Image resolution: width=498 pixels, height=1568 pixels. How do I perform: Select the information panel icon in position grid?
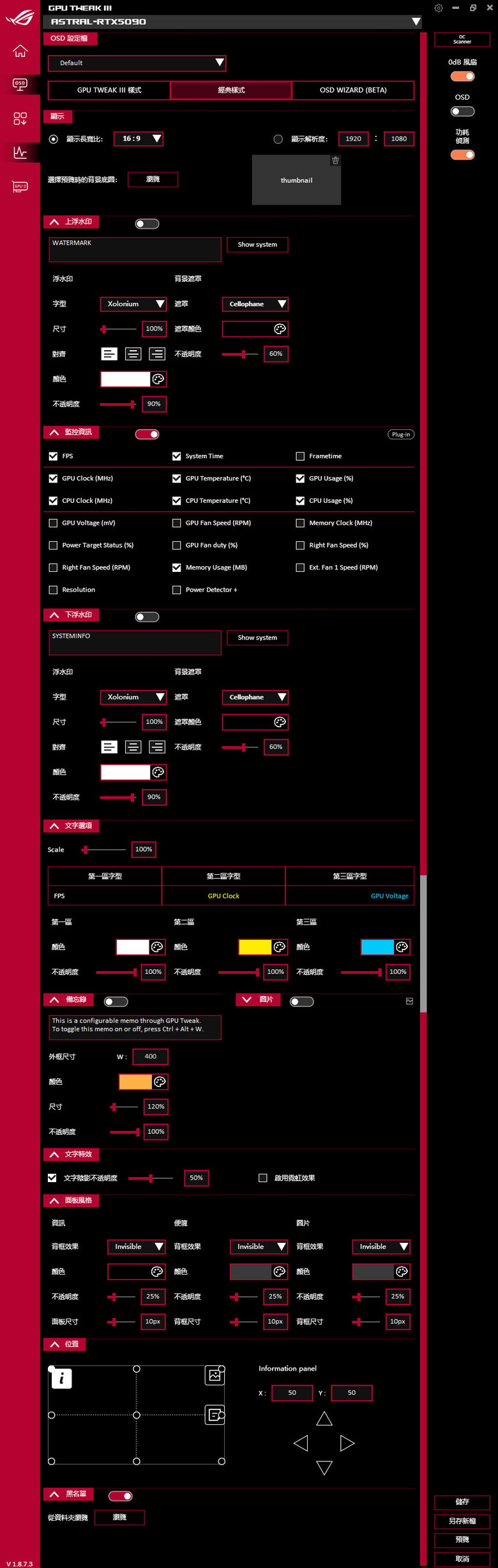coord(61,1379)
